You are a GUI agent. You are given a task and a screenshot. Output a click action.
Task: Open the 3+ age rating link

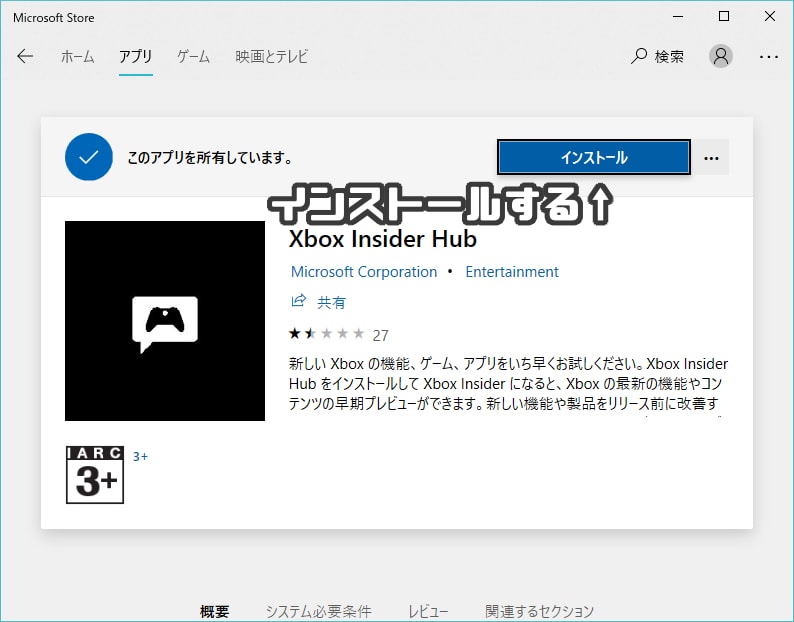140,456
